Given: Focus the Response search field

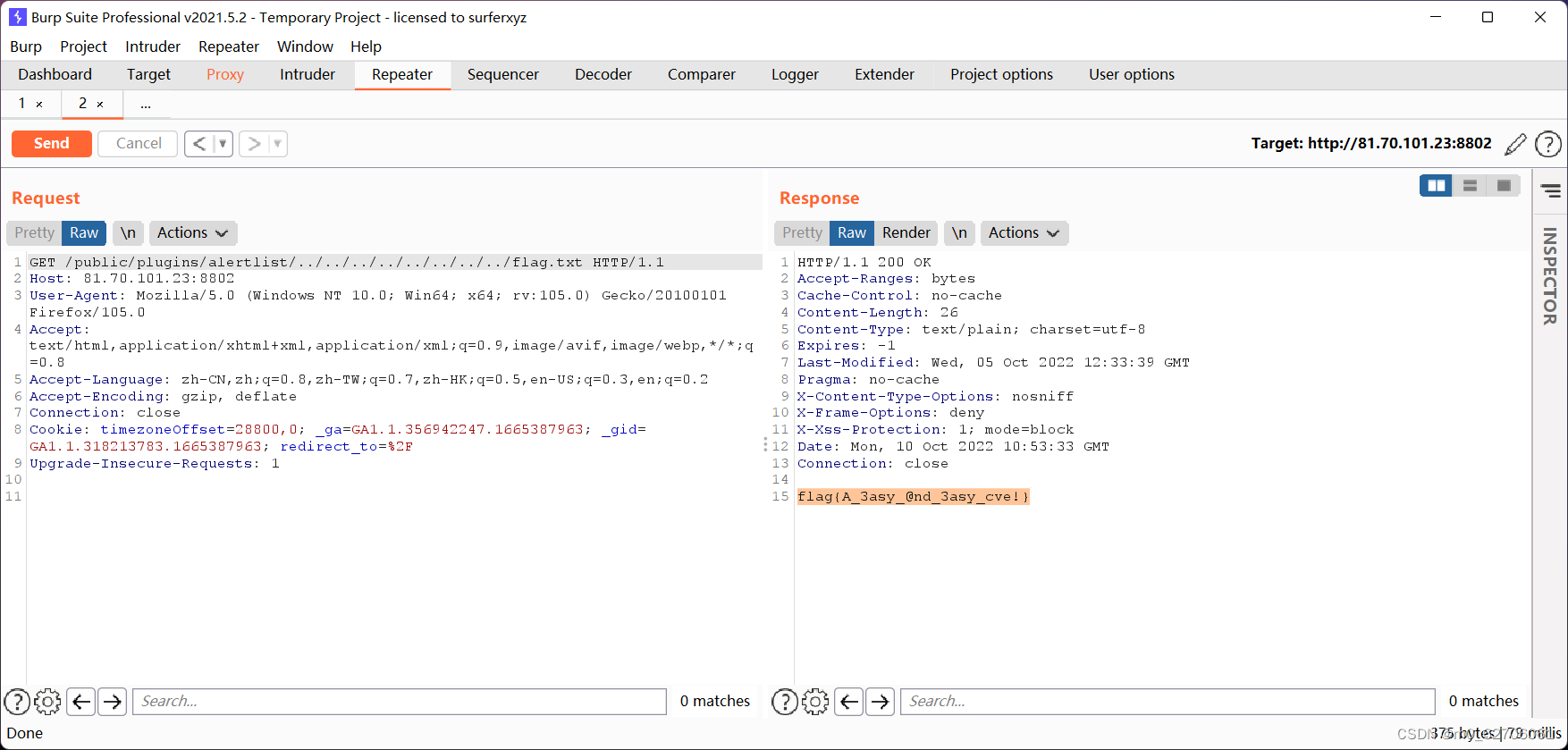Looking at the screenshot, I should pyautogui.click(x=1168, y=702).
